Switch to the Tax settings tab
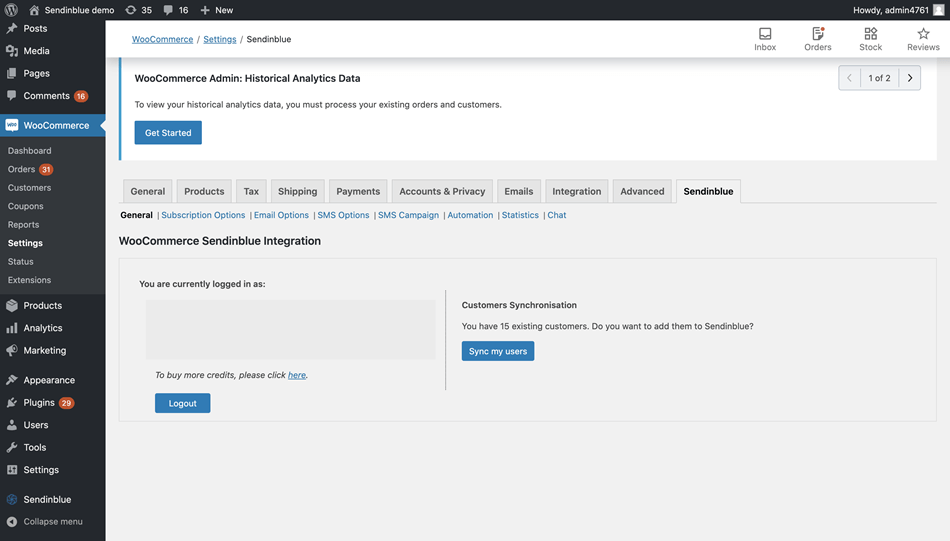Screen dimensions: 950x541 pos(251,191)
